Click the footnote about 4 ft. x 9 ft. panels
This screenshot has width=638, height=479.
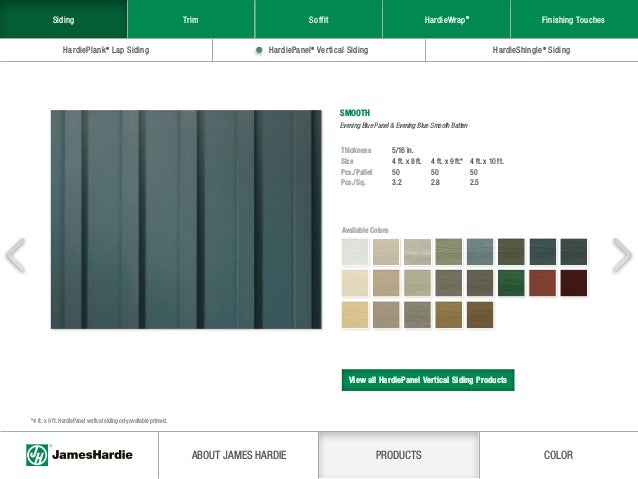(99, 421)
